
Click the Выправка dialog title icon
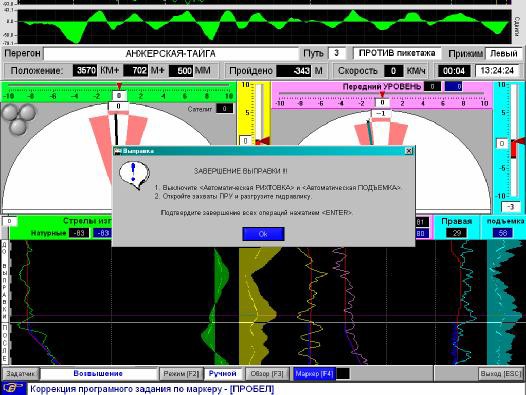pyautogui.click(x=117, y=151)
